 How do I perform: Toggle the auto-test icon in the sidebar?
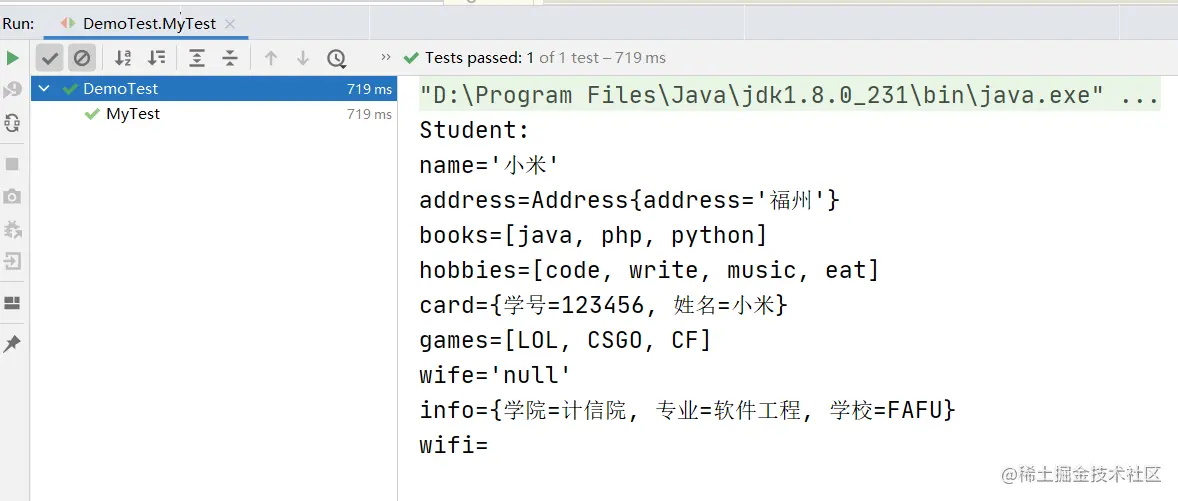pos(12,123)
